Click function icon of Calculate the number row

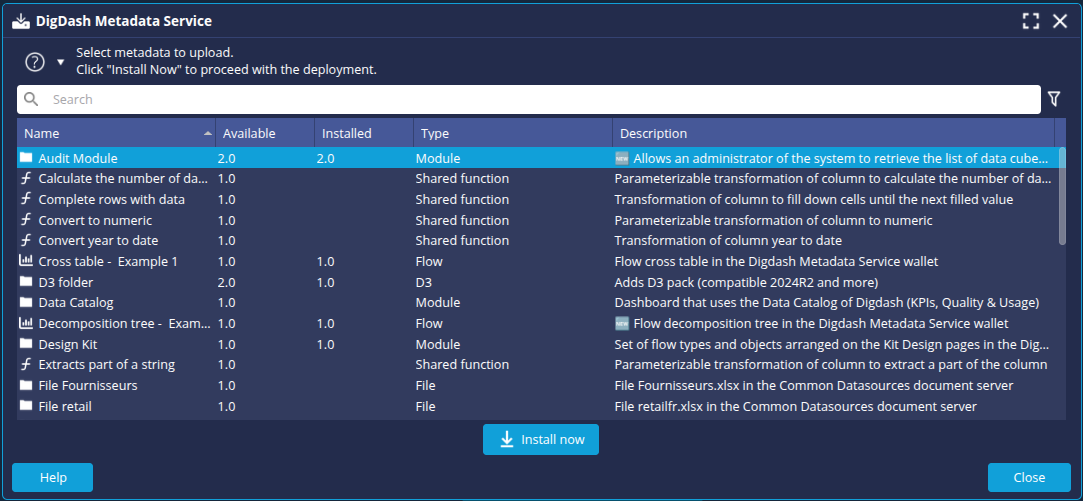click(26, 178)
